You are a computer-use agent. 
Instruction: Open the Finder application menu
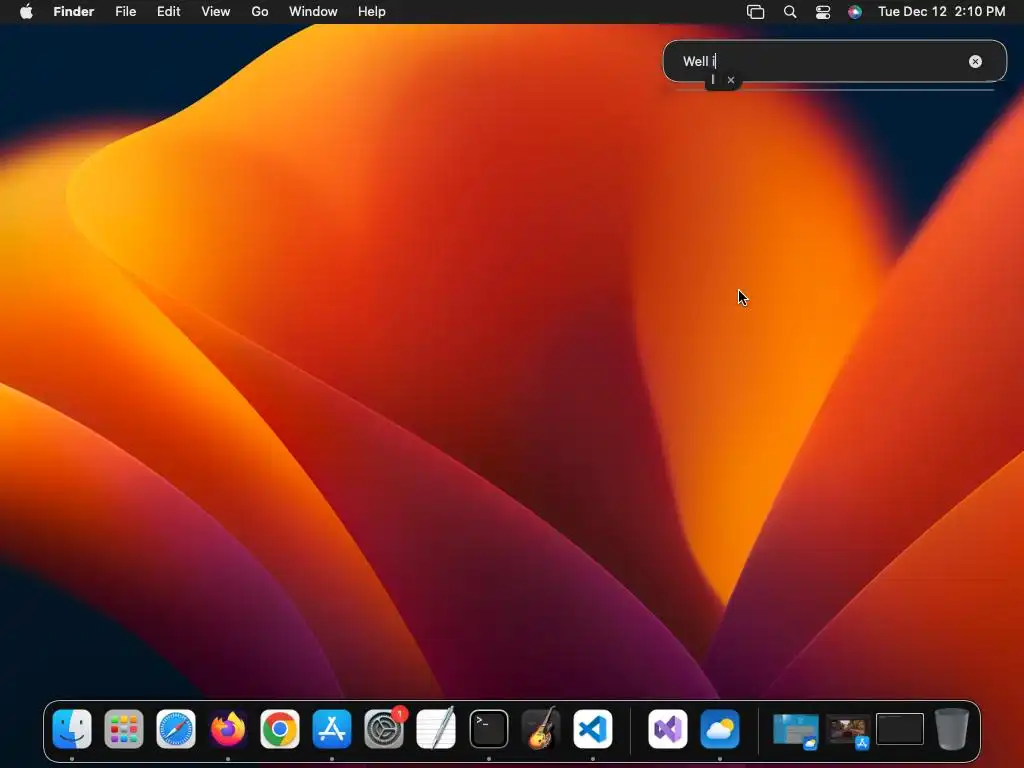tap(74, 12)
